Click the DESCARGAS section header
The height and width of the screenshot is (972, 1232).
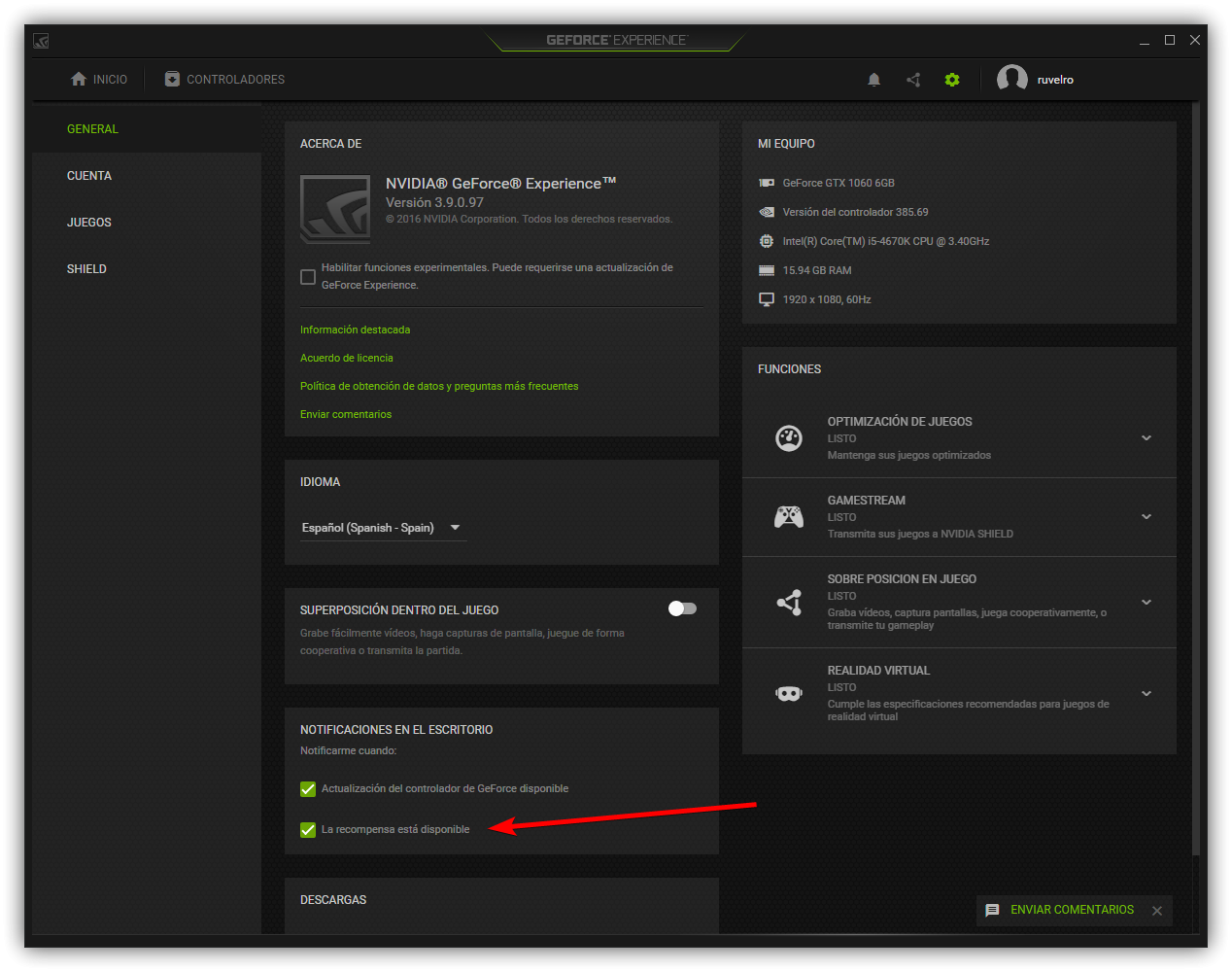[333, 900]
